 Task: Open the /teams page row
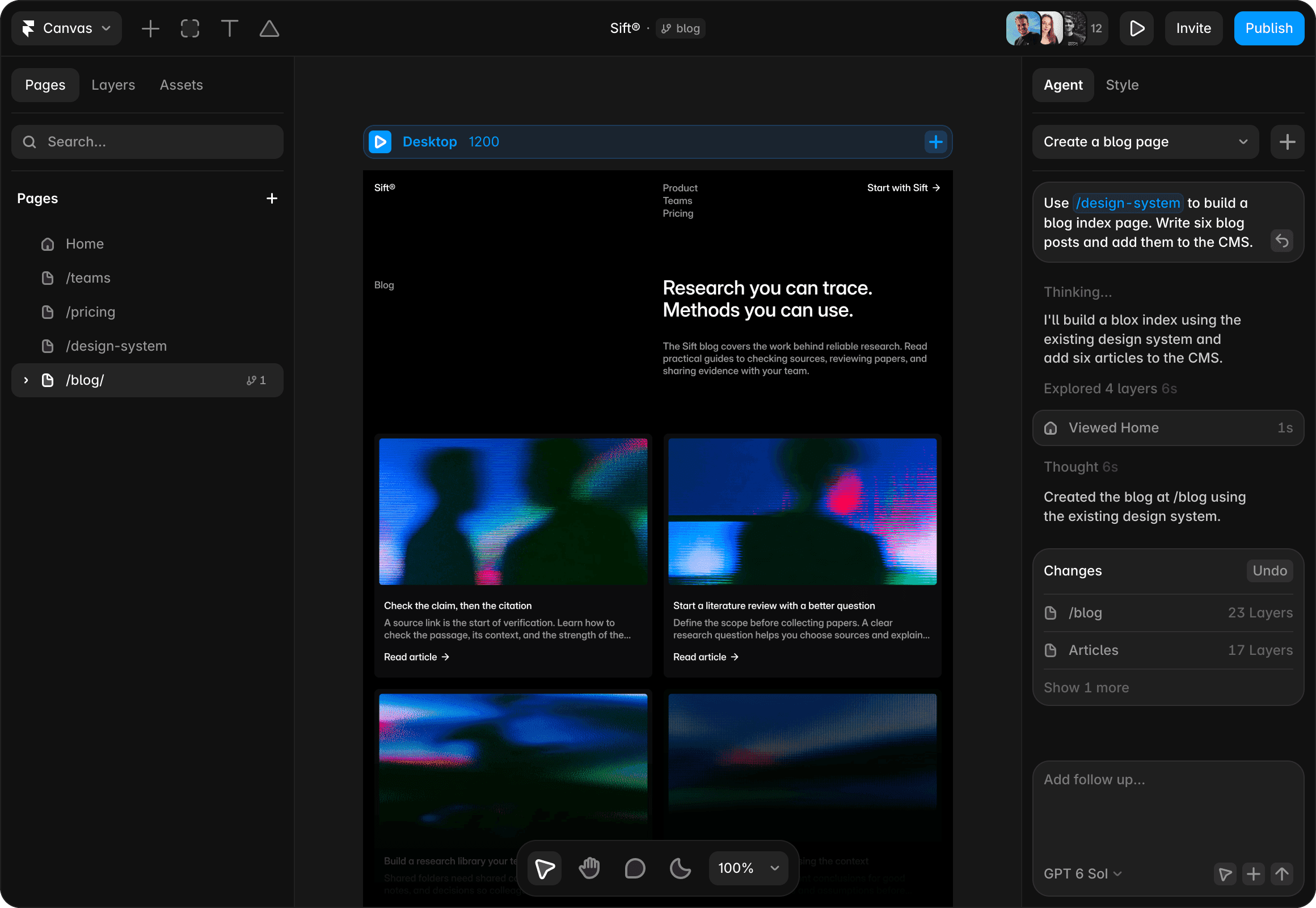click(147, 278)
